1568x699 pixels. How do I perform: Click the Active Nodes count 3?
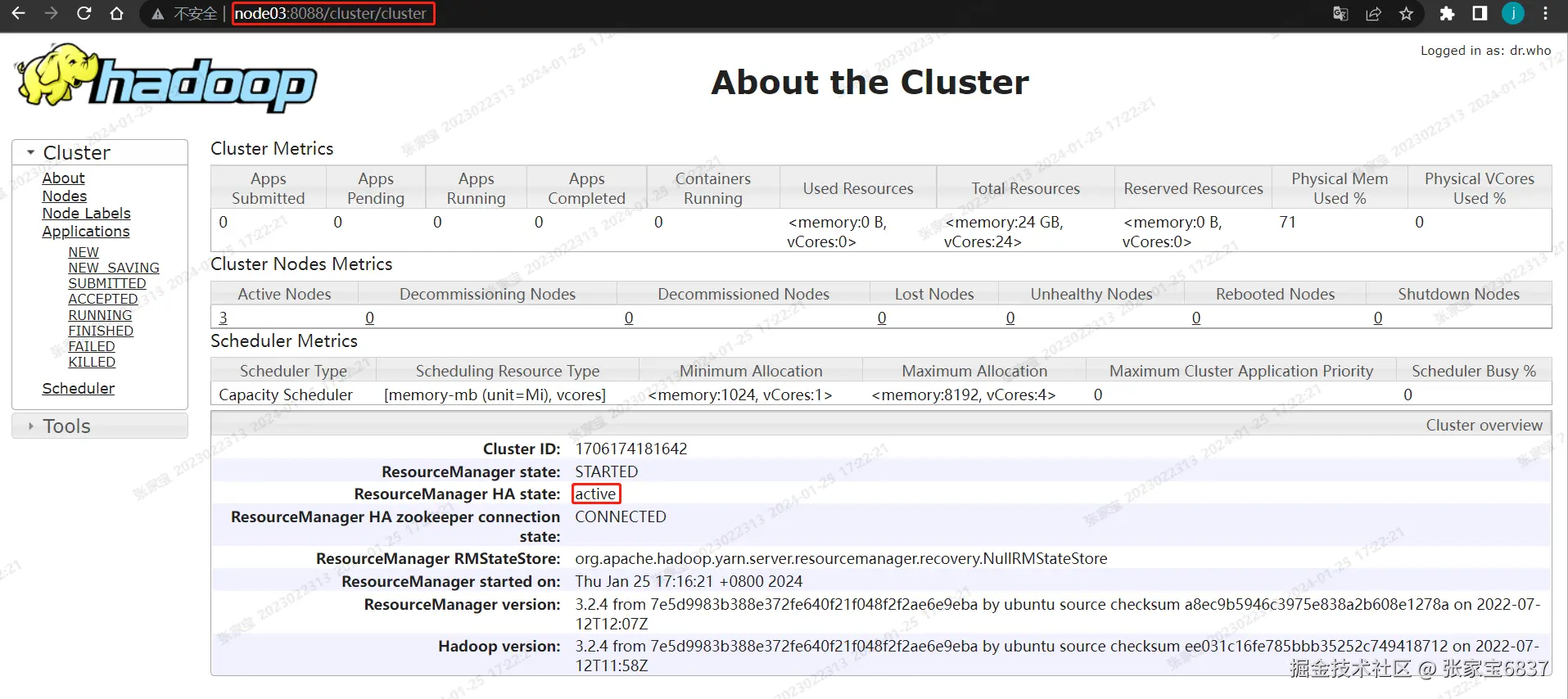(223, 318)
